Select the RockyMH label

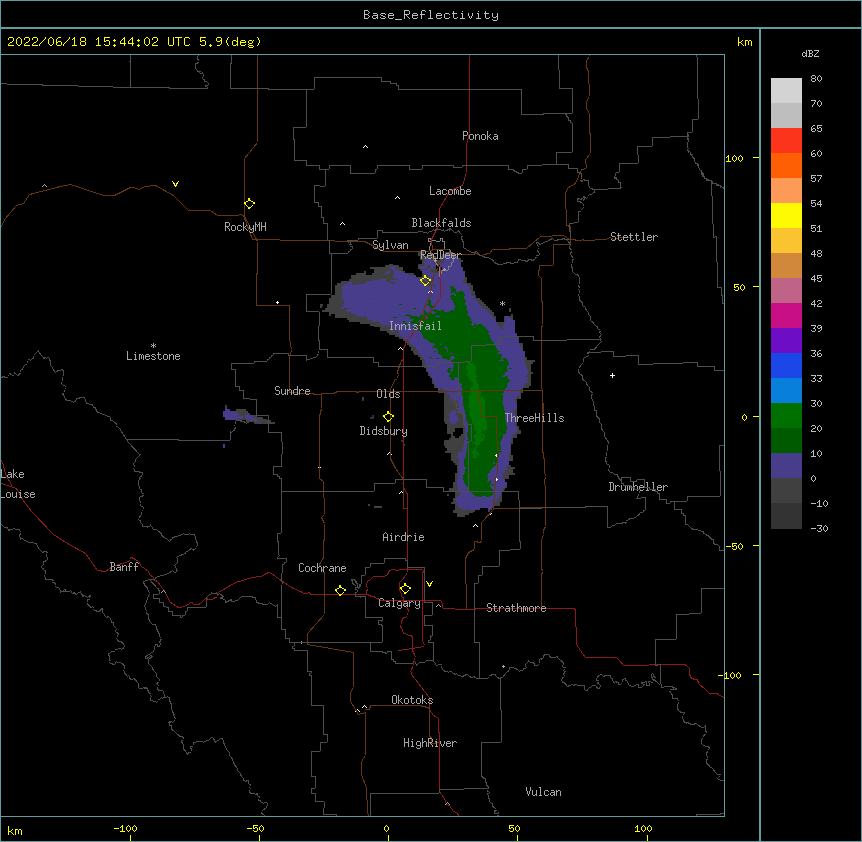[x=245, y=227]
